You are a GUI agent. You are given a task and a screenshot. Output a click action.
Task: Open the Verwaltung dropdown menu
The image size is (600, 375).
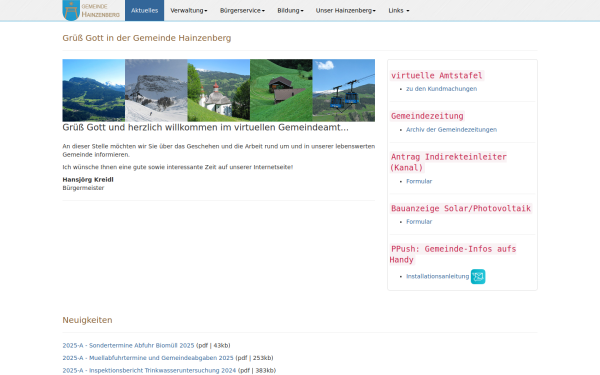189,10
